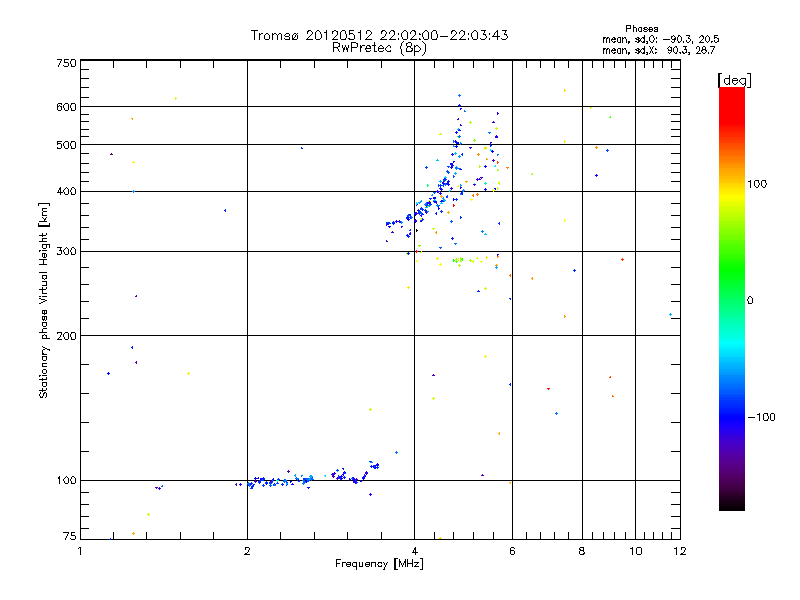Click the x-axis "2" frequency tick label
The image size is (800, 600).
247,551
